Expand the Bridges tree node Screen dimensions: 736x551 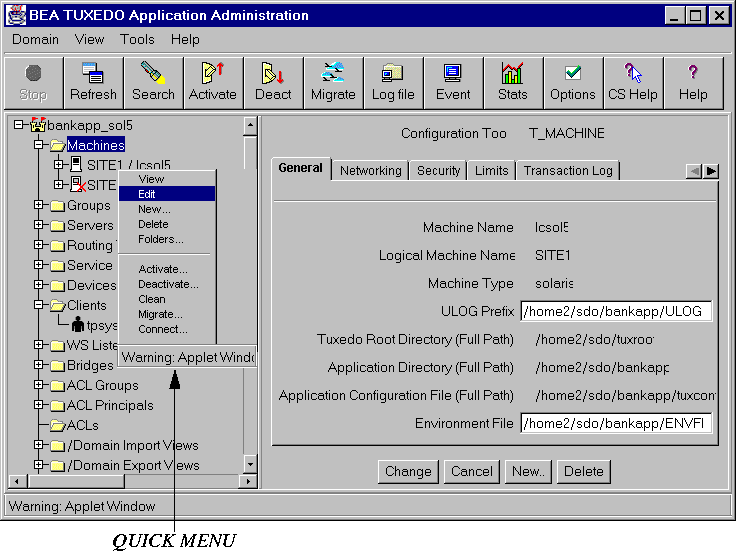click(38, 365)
